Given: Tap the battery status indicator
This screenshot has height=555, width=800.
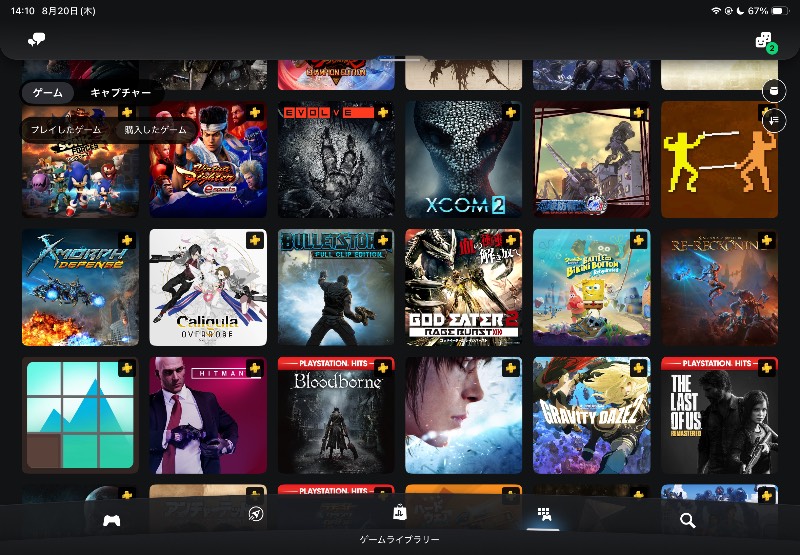Looking at the screenshot, I should coord(781,11).
